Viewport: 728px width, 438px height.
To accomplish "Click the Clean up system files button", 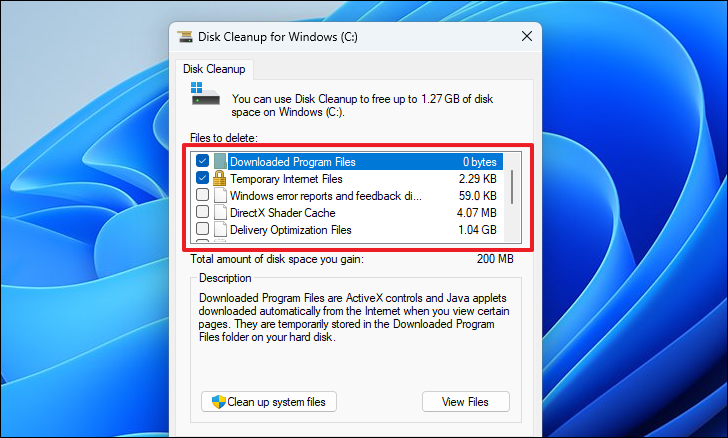I will 269,402.
